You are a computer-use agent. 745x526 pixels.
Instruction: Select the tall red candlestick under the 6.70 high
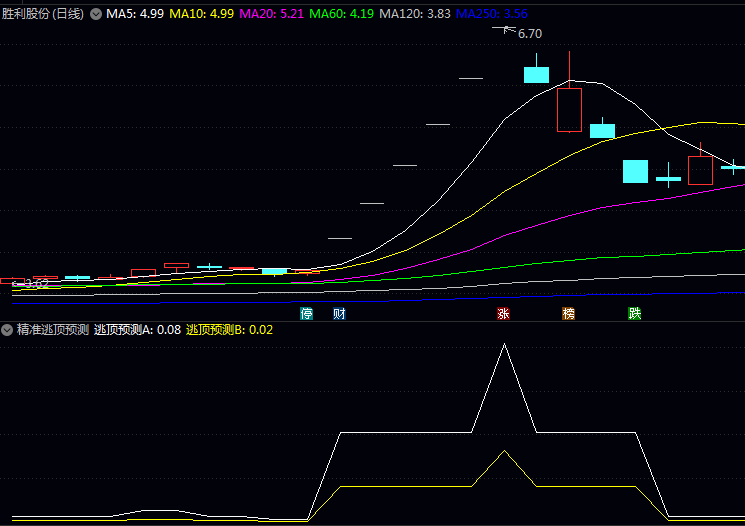pyautogui.click(x=569, y=110)
